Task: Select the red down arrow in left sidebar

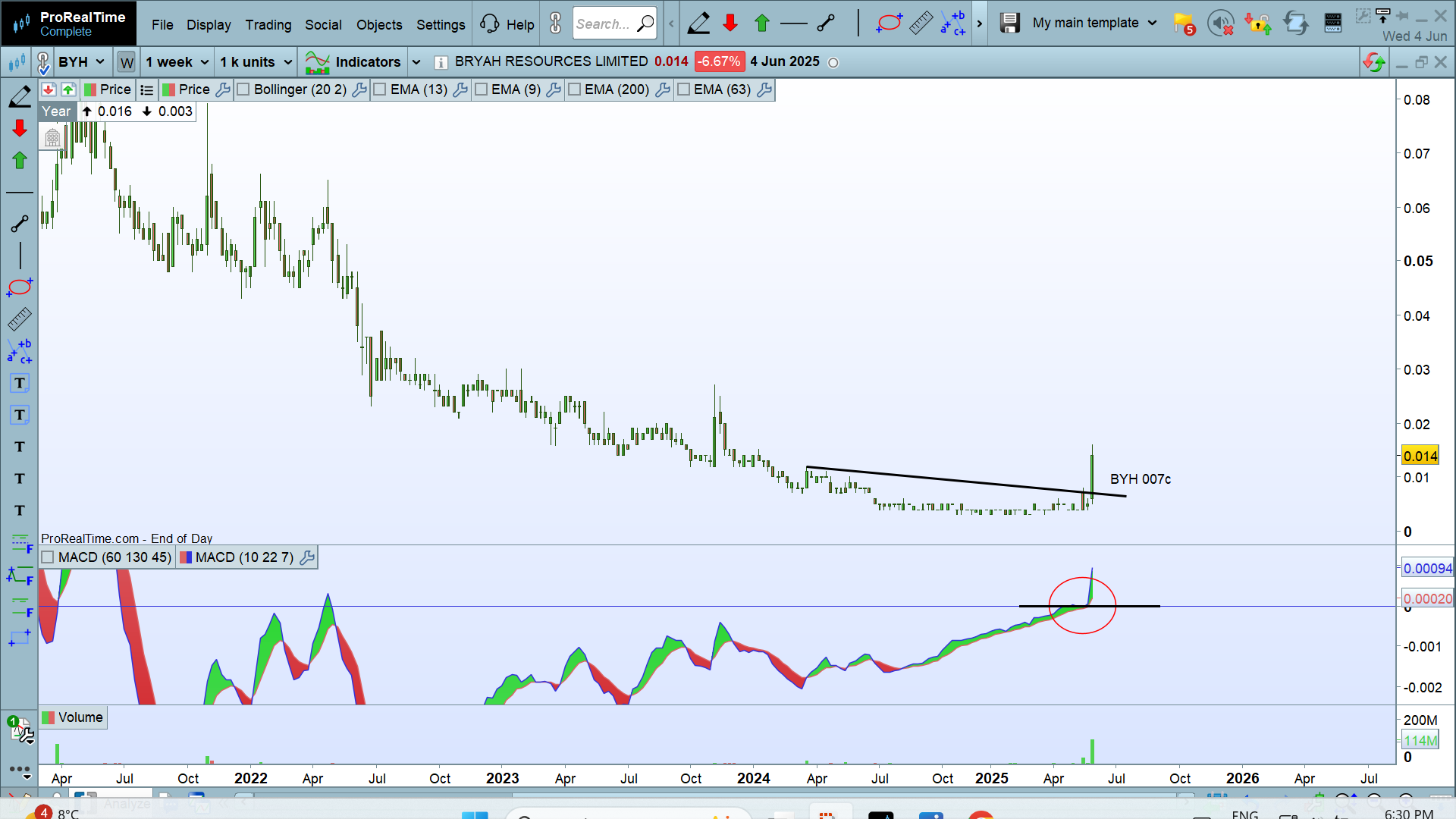Action: tap(20, 128)
